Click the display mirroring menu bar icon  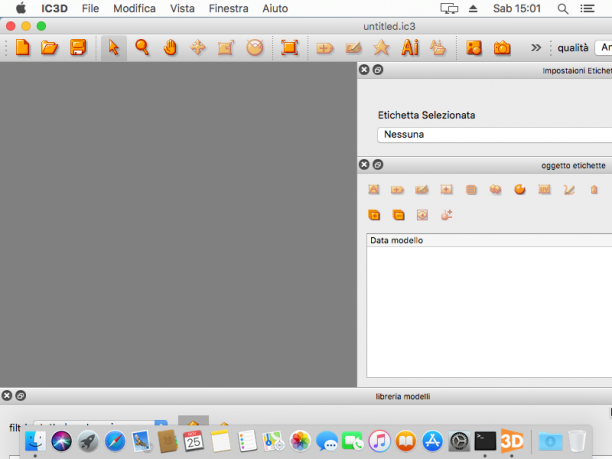449,8
